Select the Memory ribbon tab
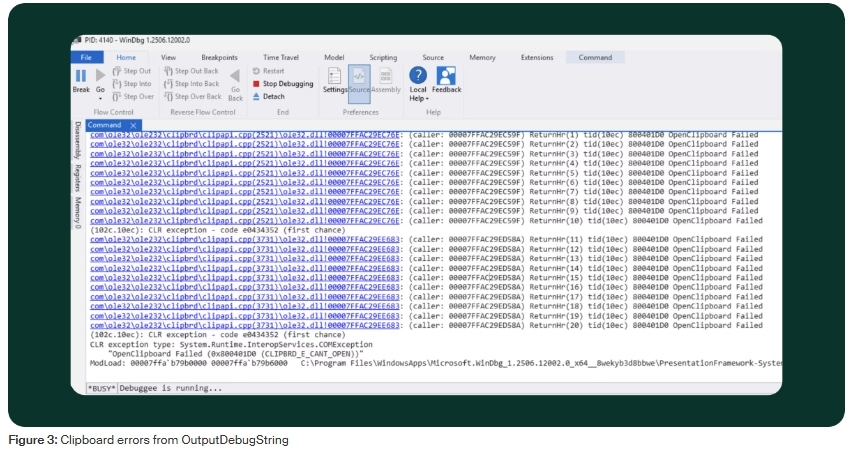Screen dimensions: 853x452 tap(482, 58)
